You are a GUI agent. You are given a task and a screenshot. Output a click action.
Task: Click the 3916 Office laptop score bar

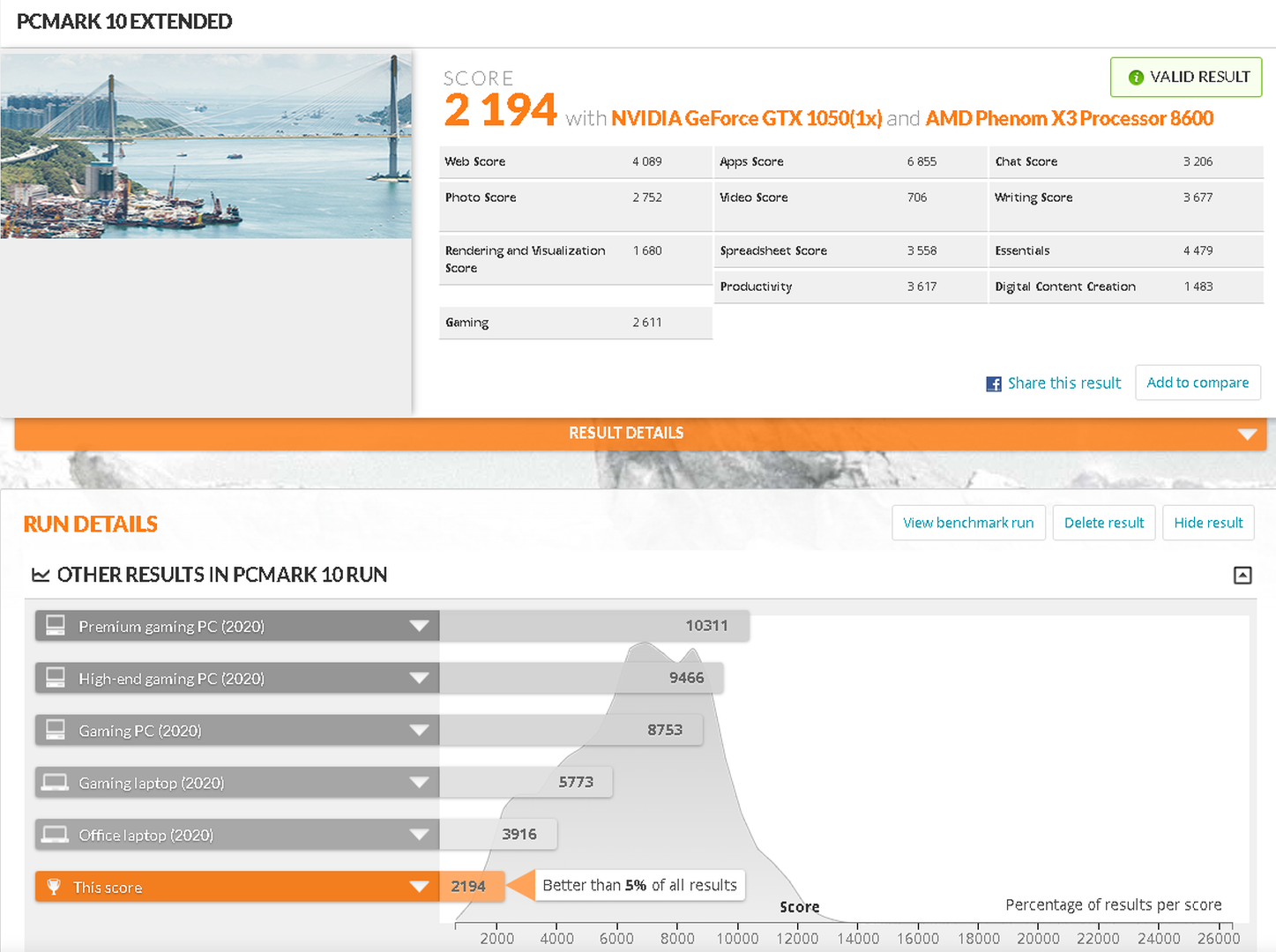coord(498,835)
